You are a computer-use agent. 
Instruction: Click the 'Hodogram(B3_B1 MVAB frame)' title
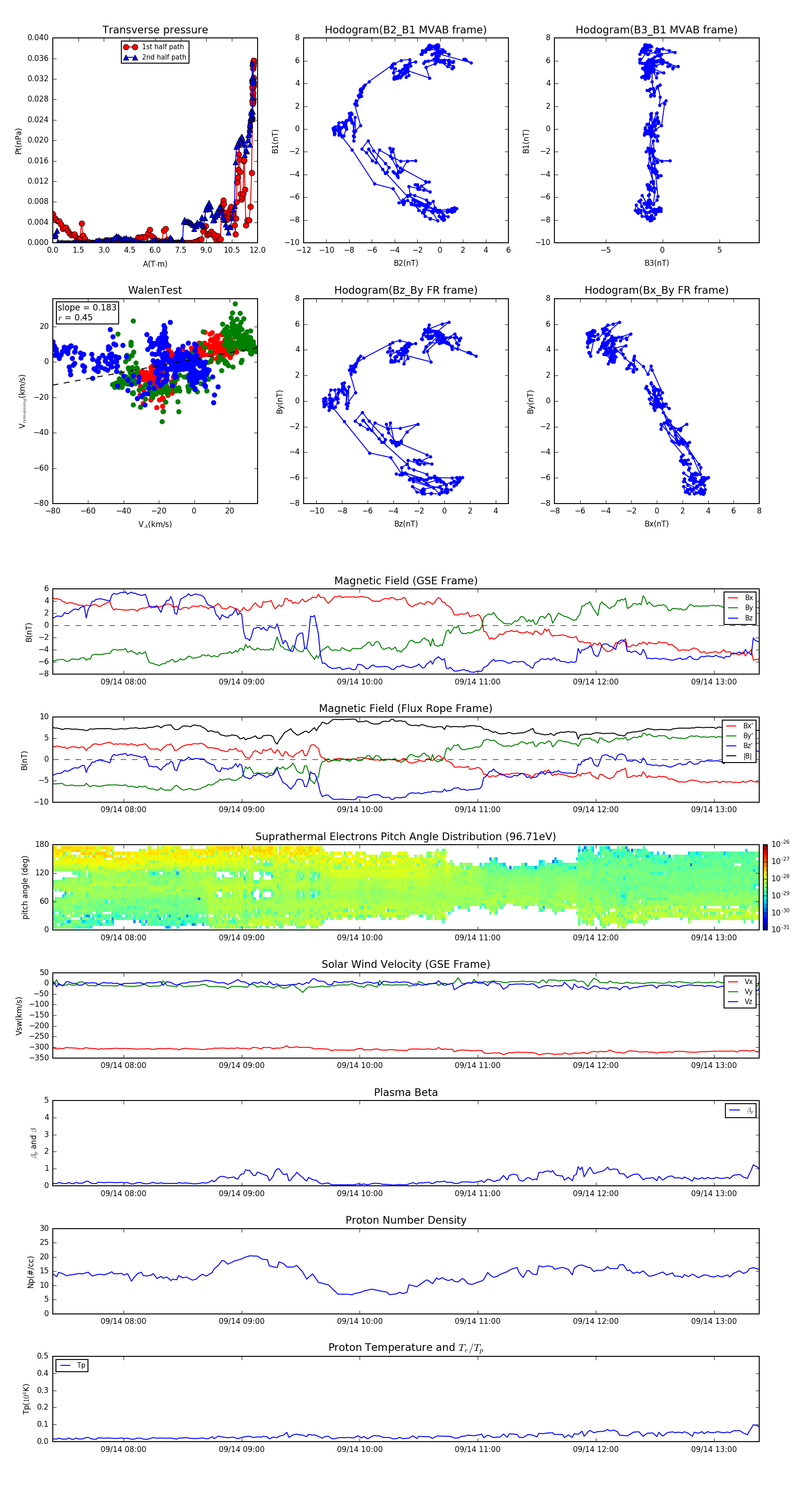coord(656,30)
